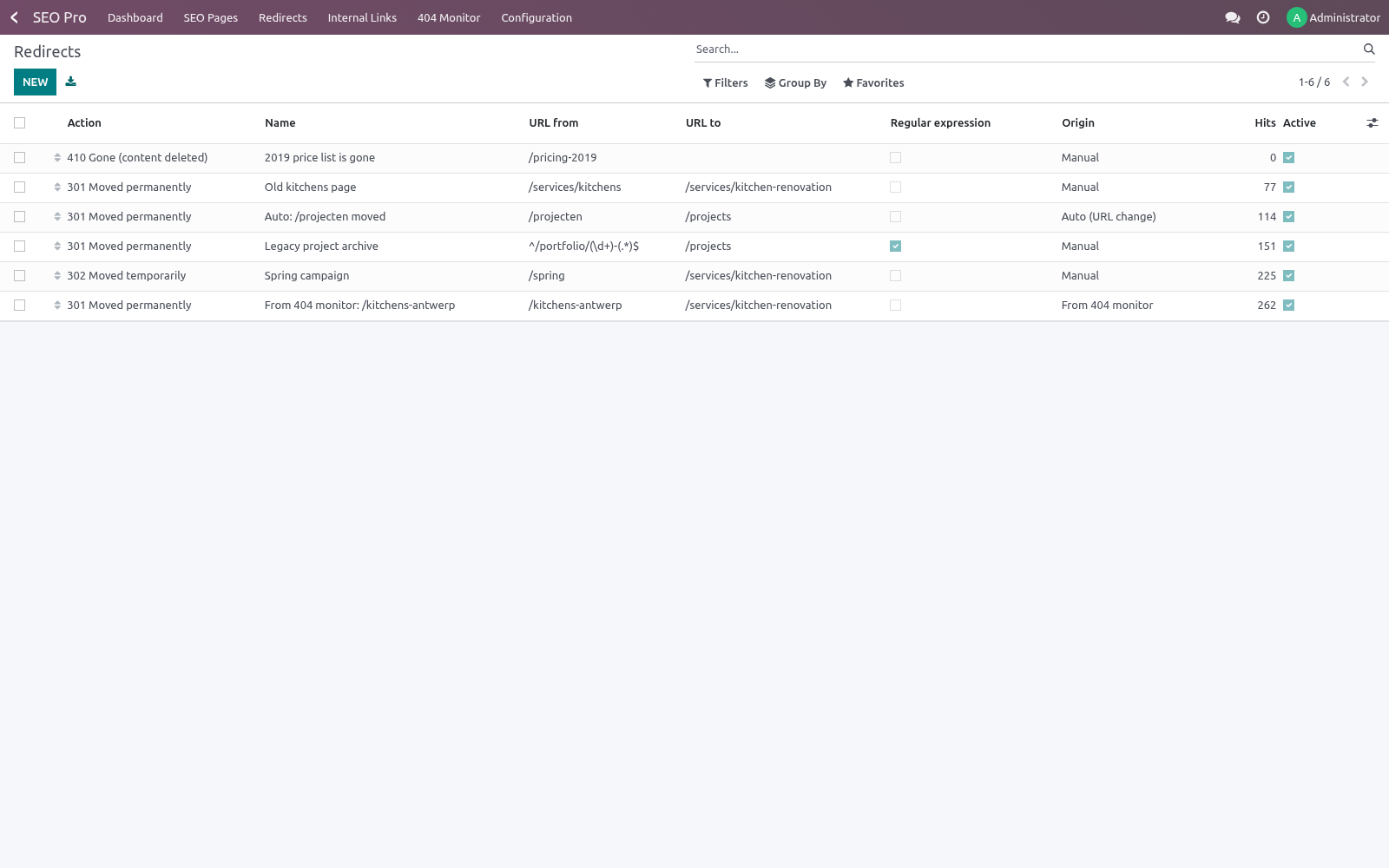This screenshot has width=1389, height=868.
Task: Toggle Active for From 404 monitor redirect
Action: 1288,306
